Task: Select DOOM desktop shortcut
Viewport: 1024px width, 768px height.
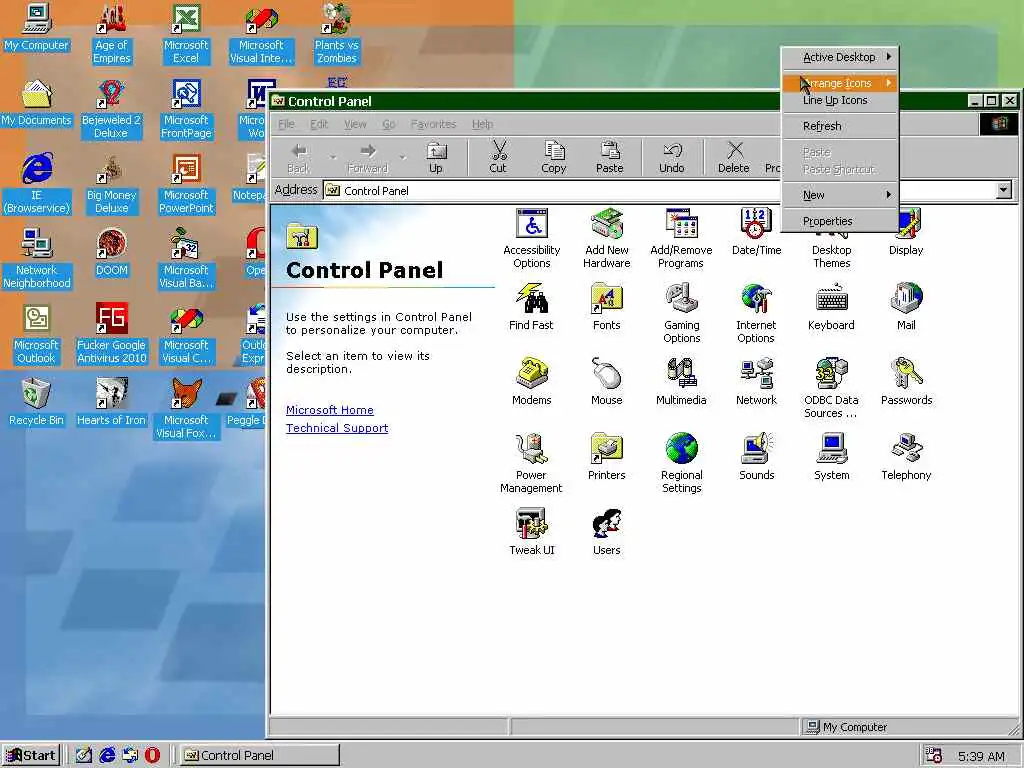Action: coord(112,252)
